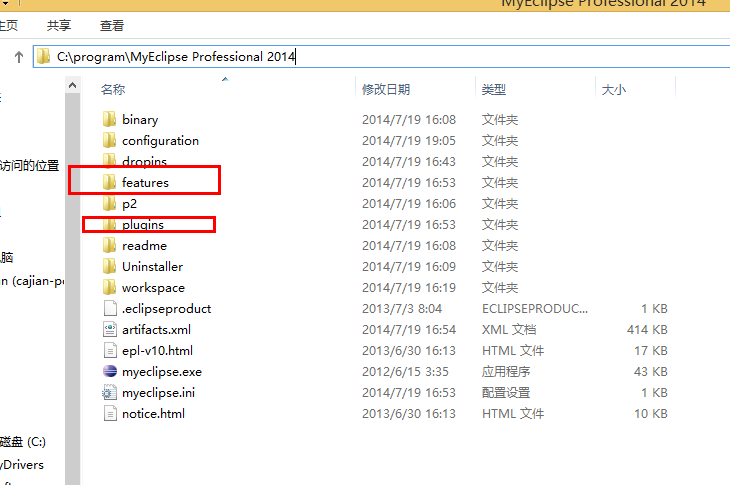Select the dropins folder name
Image resolution: width=730 pixels, height=485 pixels.
pos(144,161)
